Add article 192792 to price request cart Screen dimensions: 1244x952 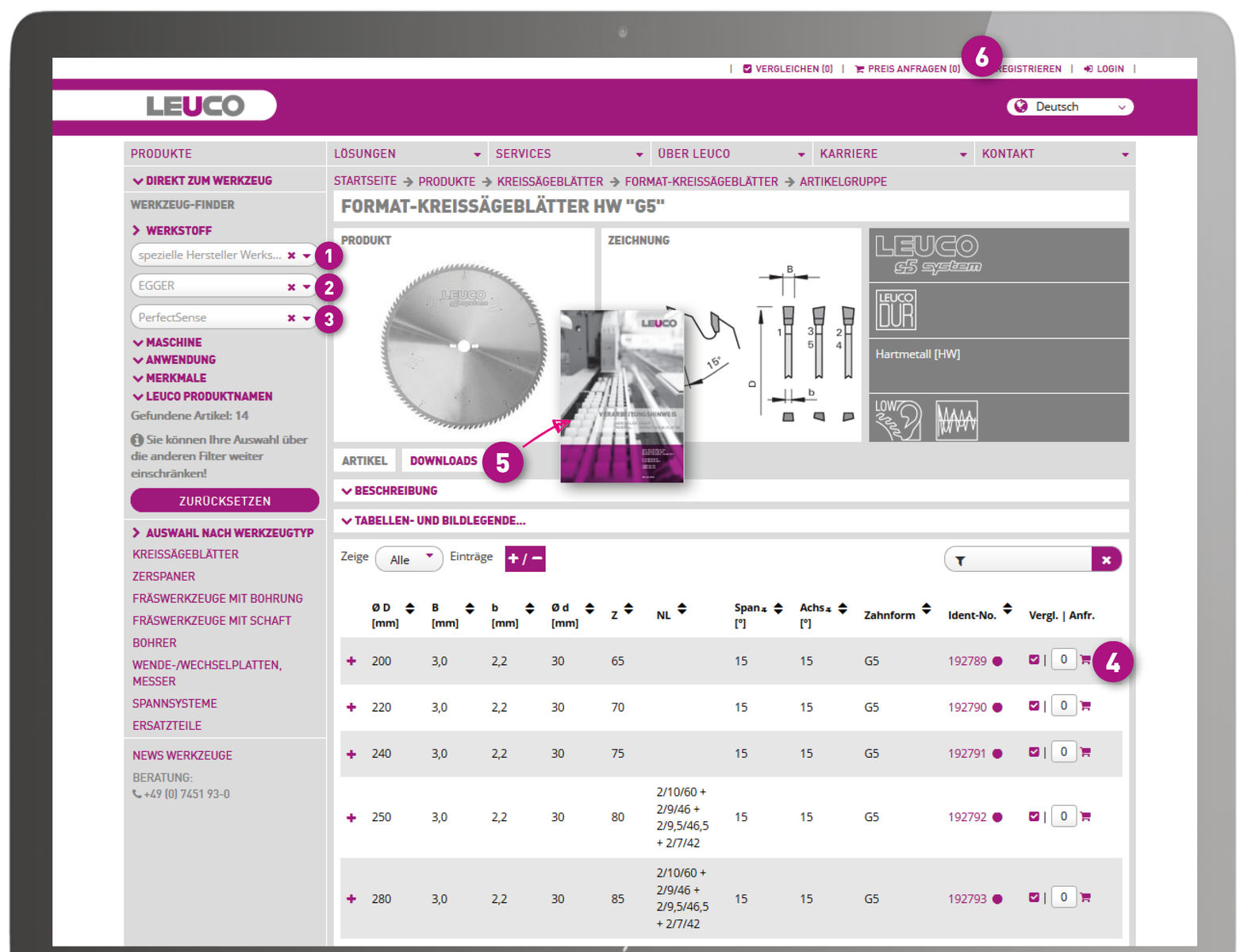[1085, 816]
